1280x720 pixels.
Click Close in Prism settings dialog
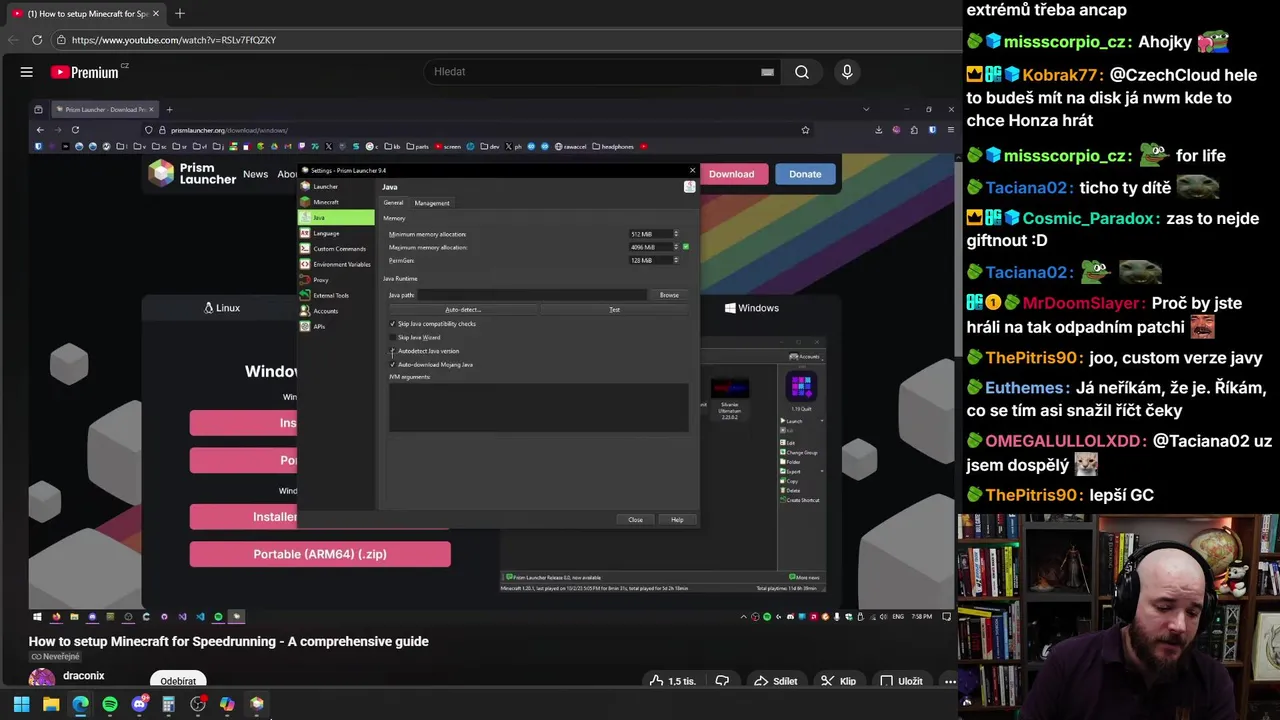[x=635, y=520]
